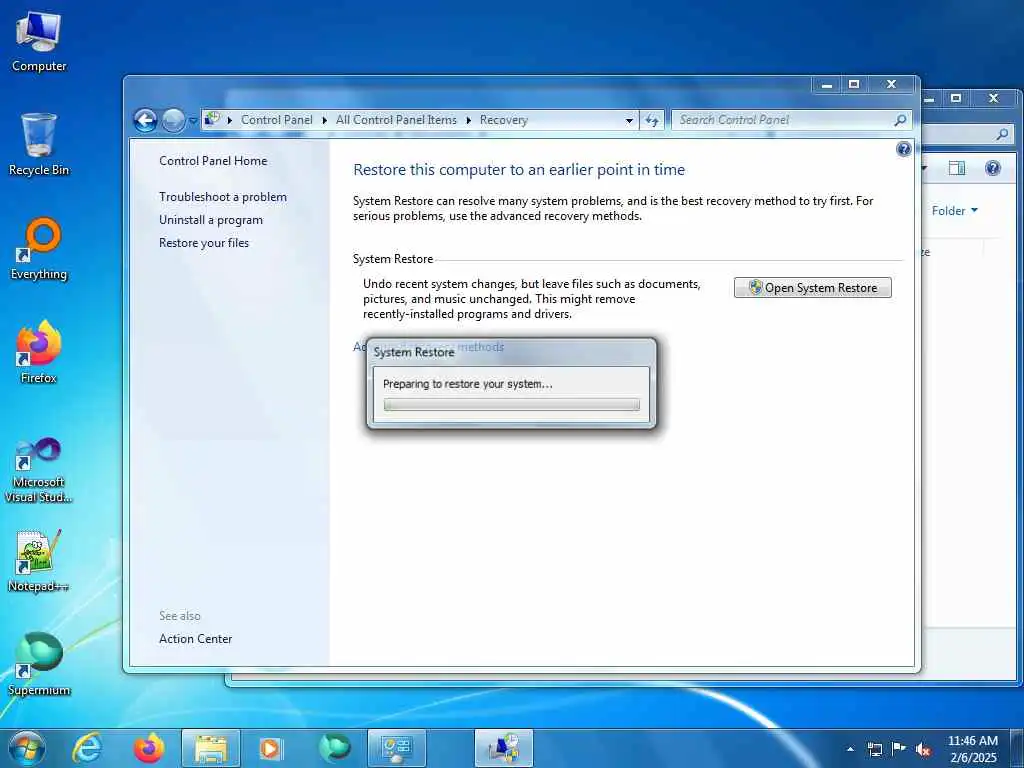Click the Preparing to restore your system text
Image resolution: width=1024 pixels, height=768 pixels.
pos(468,384)
